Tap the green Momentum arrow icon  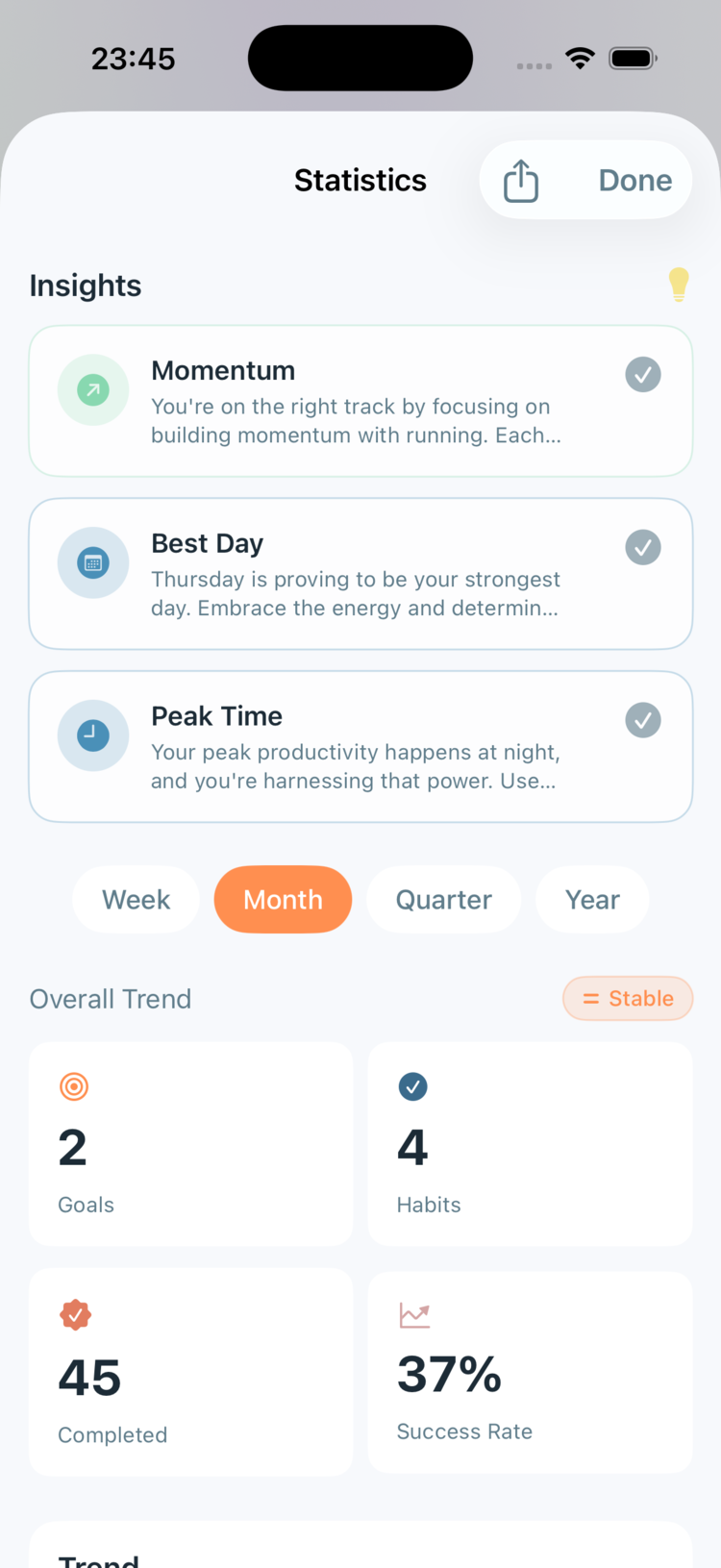(x=93, y=390)
